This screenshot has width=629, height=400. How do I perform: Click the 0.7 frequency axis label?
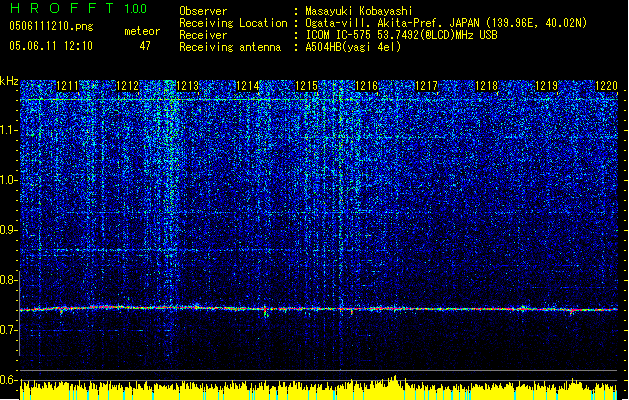(9, 330)
